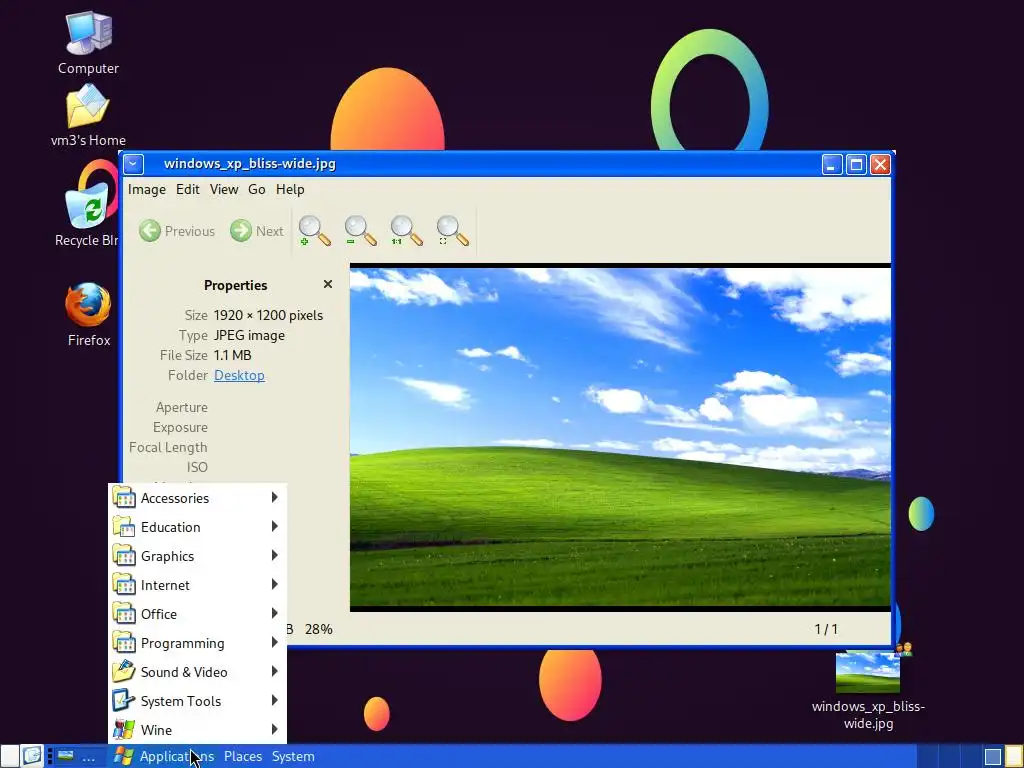
Task: Expand Wine submenu arrow
Action: coord(274,729)
